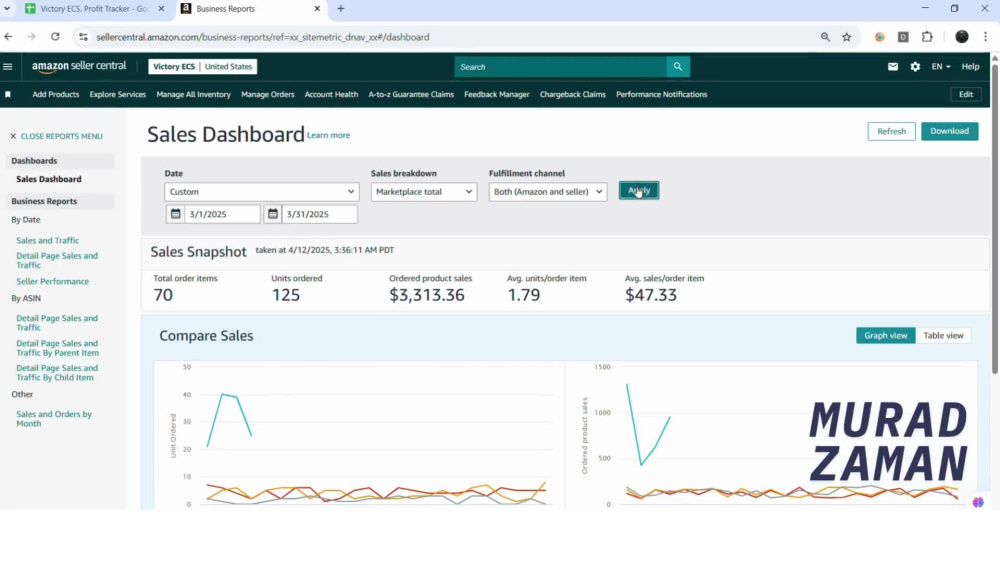Open the Fulfillment channel dropdown
The image size is (1000, 563).
[548, 192]
